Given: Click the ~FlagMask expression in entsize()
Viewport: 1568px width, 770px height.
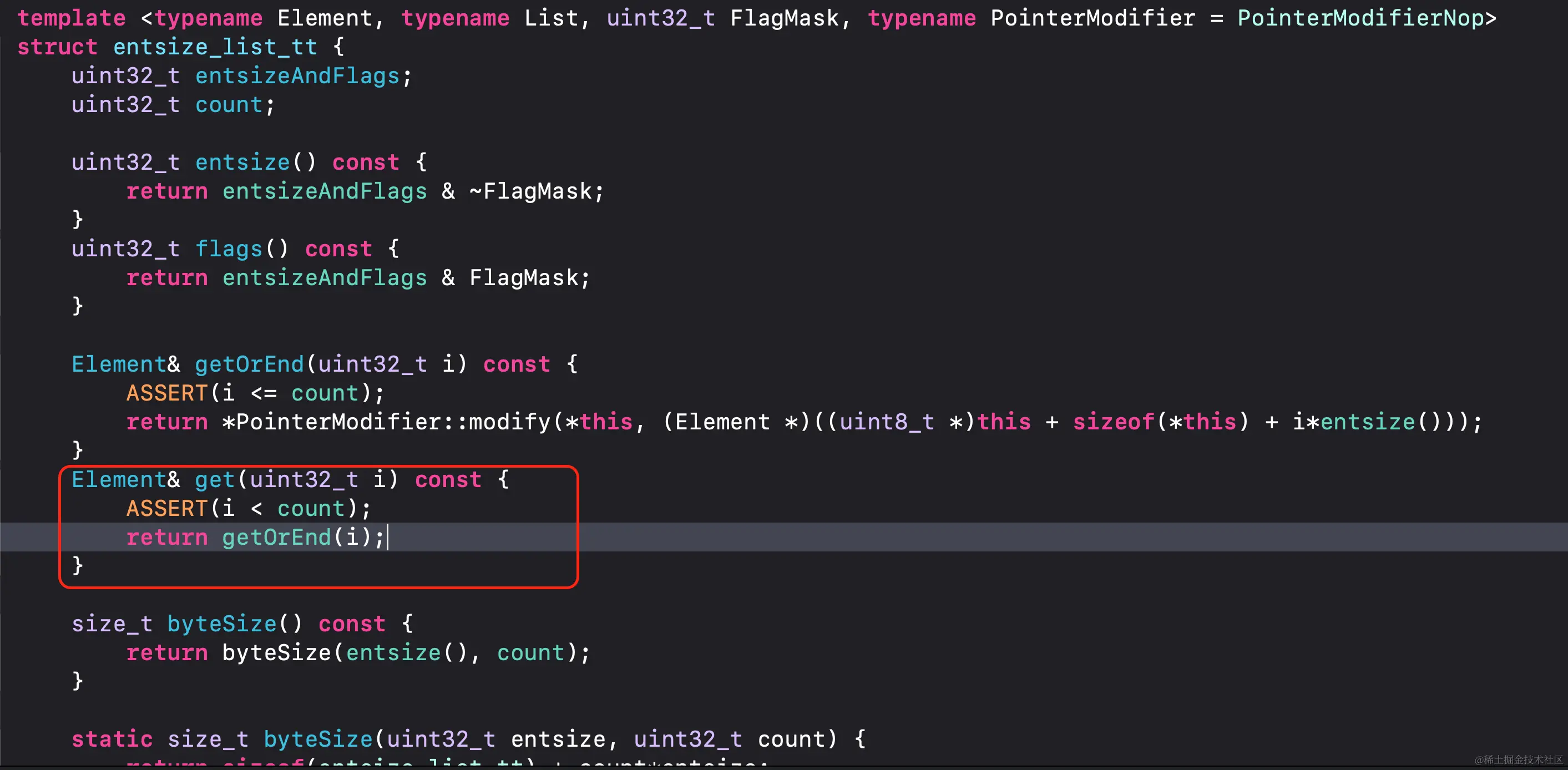Looking at the screenshot, I should (x=531, y=191).
